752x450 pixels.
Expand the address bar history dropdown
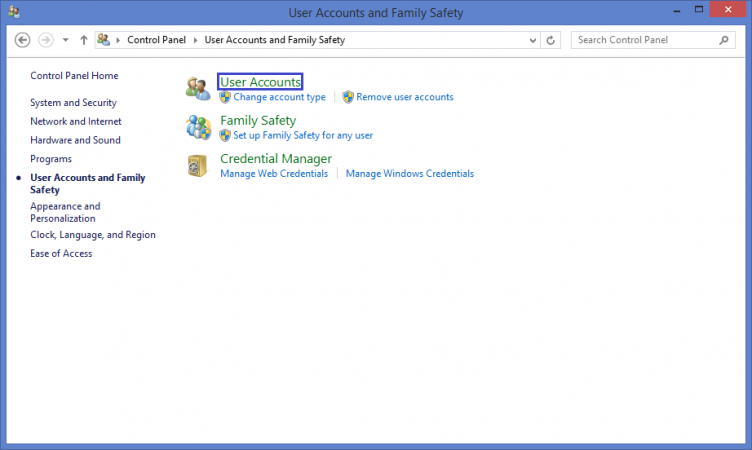[532, 40]
